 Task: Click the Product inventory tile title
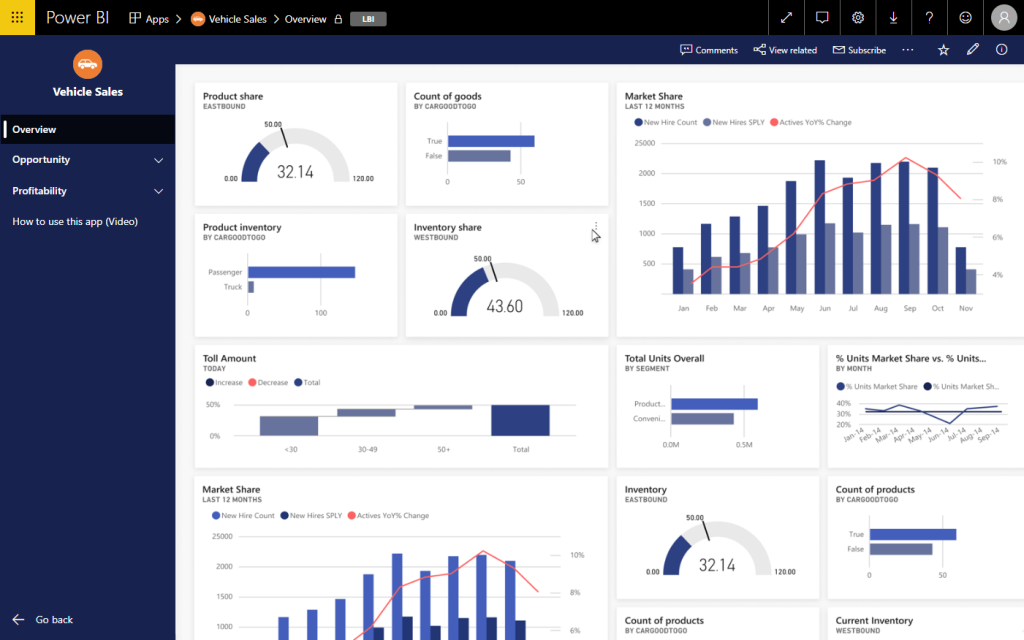pyautogui.click(x=242, y=227)
